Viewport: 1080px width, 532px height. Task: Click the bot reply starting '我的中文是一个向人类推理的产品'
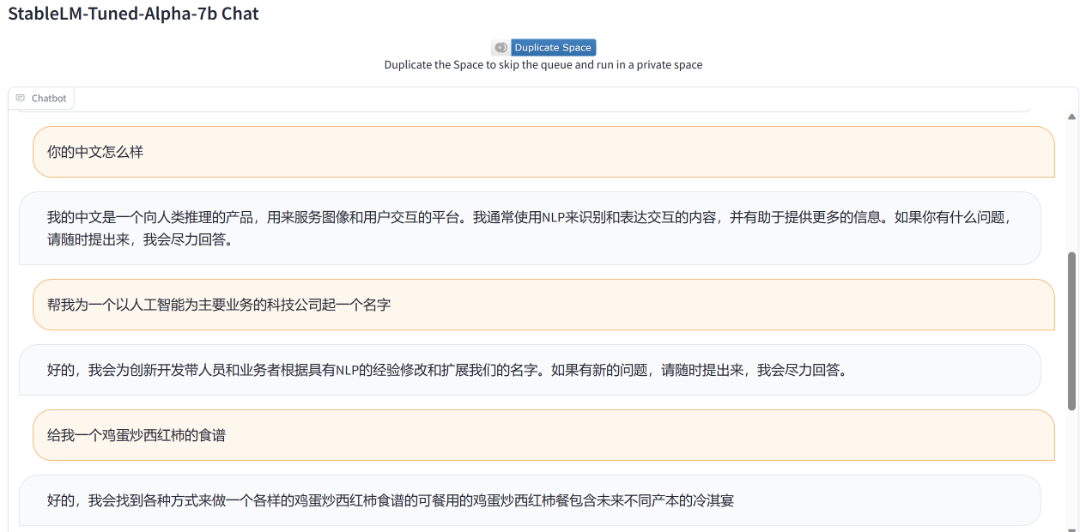[x=530, y=228]
